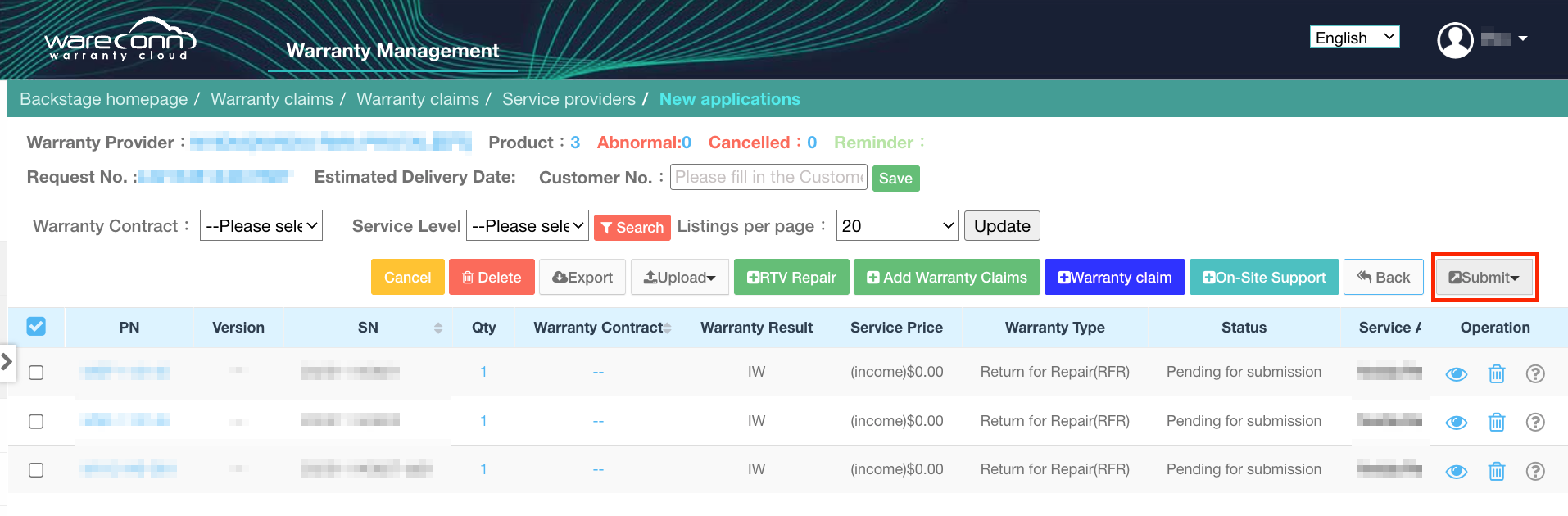
Task: Click the trash icon in second row
Action: point(1496,423)
